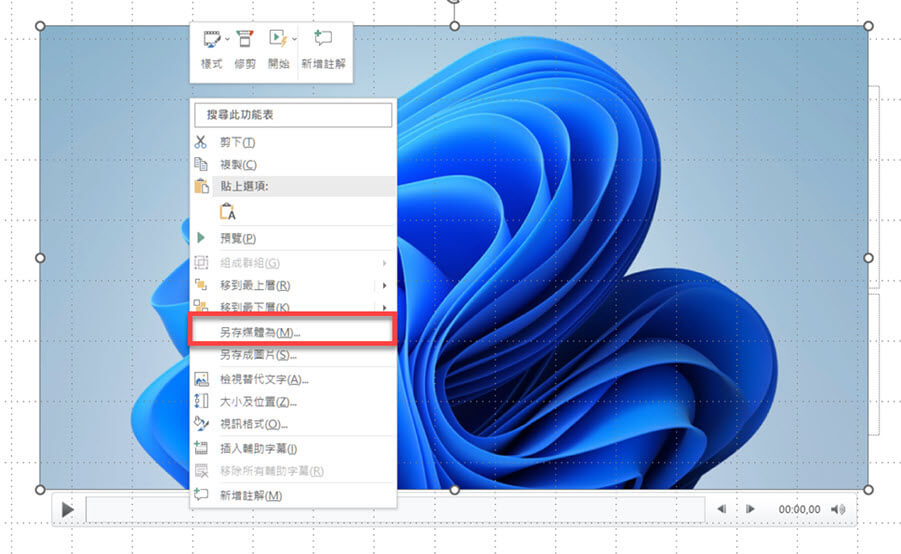Select the keep-text-only paste option icon
Screen dimensions: 901x554
pyautogui.click(x=228, y=211)
